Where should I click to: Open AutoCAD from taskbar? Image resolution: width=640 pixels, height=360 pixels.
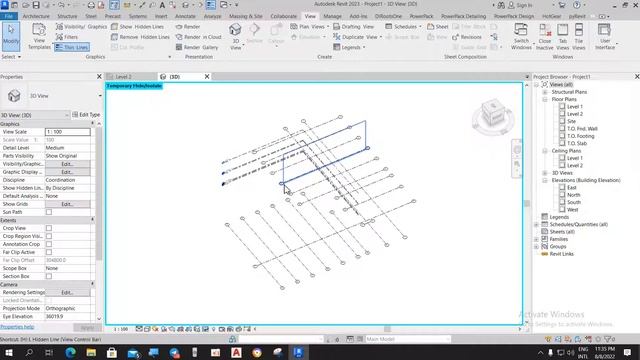coord(236,352)
